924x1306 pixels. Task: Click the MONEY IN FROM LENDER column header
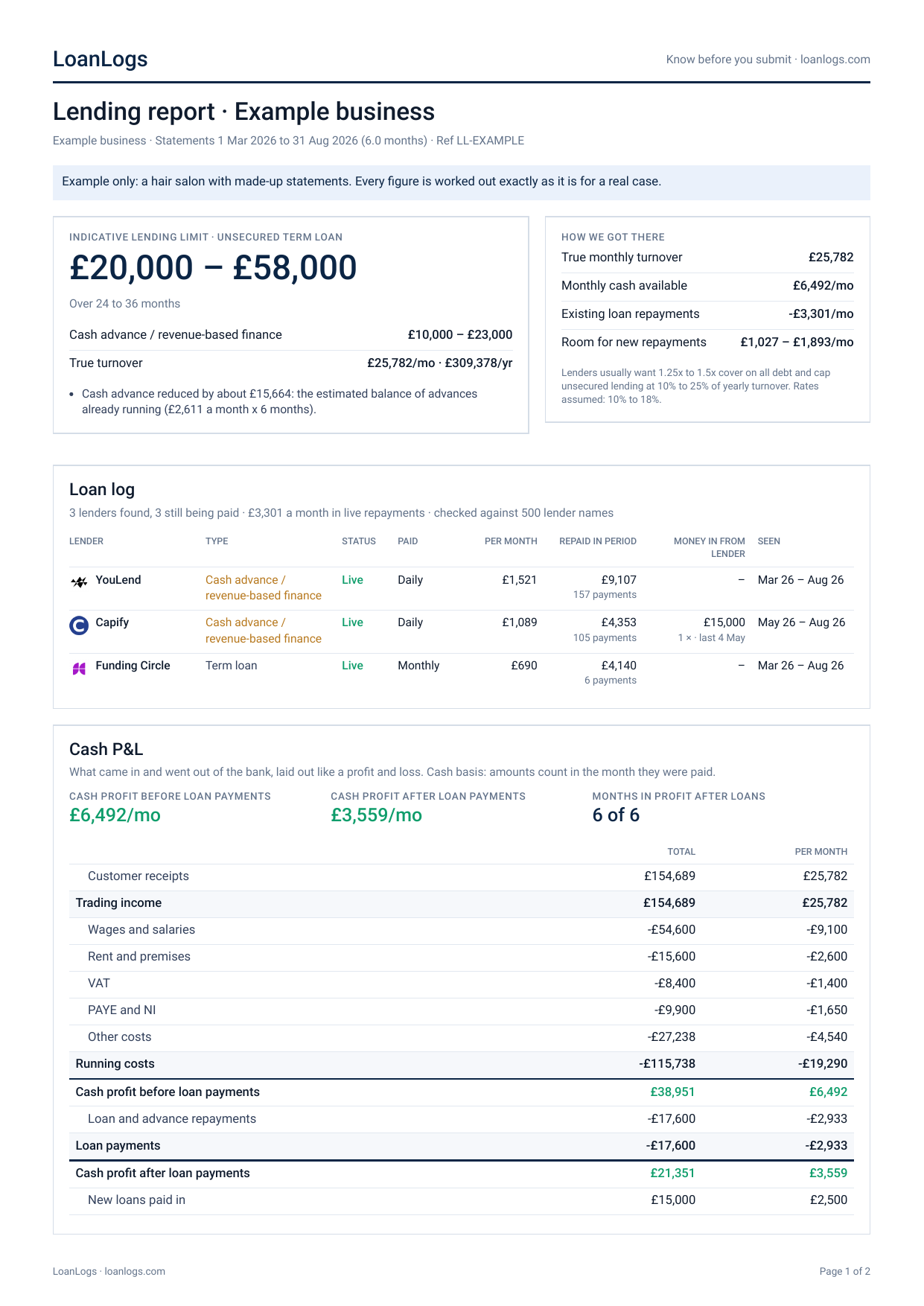(710, 547)
